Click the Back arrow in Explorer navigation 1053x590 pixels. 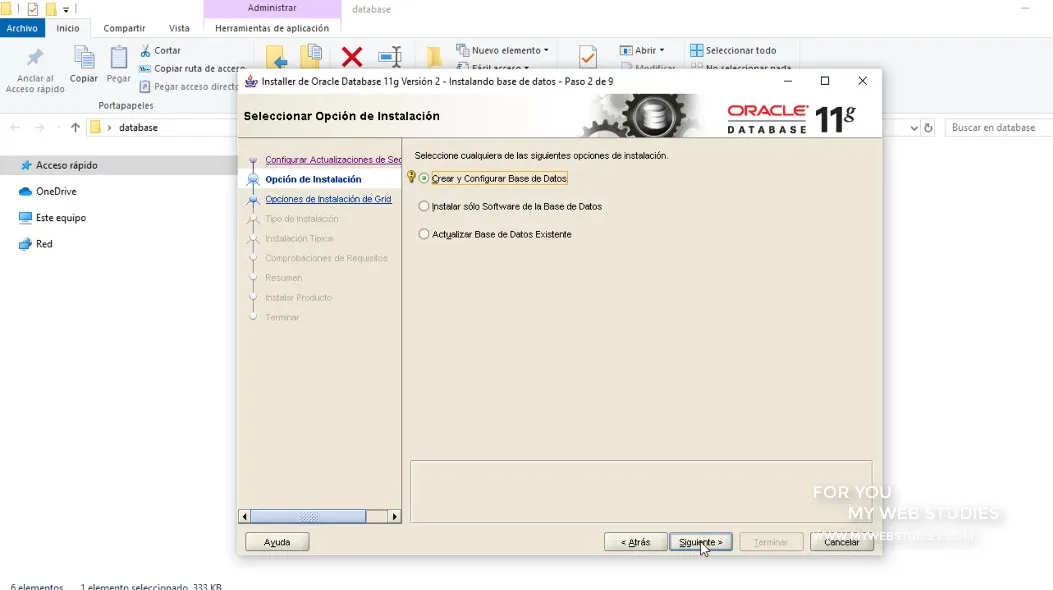[15, 128]
